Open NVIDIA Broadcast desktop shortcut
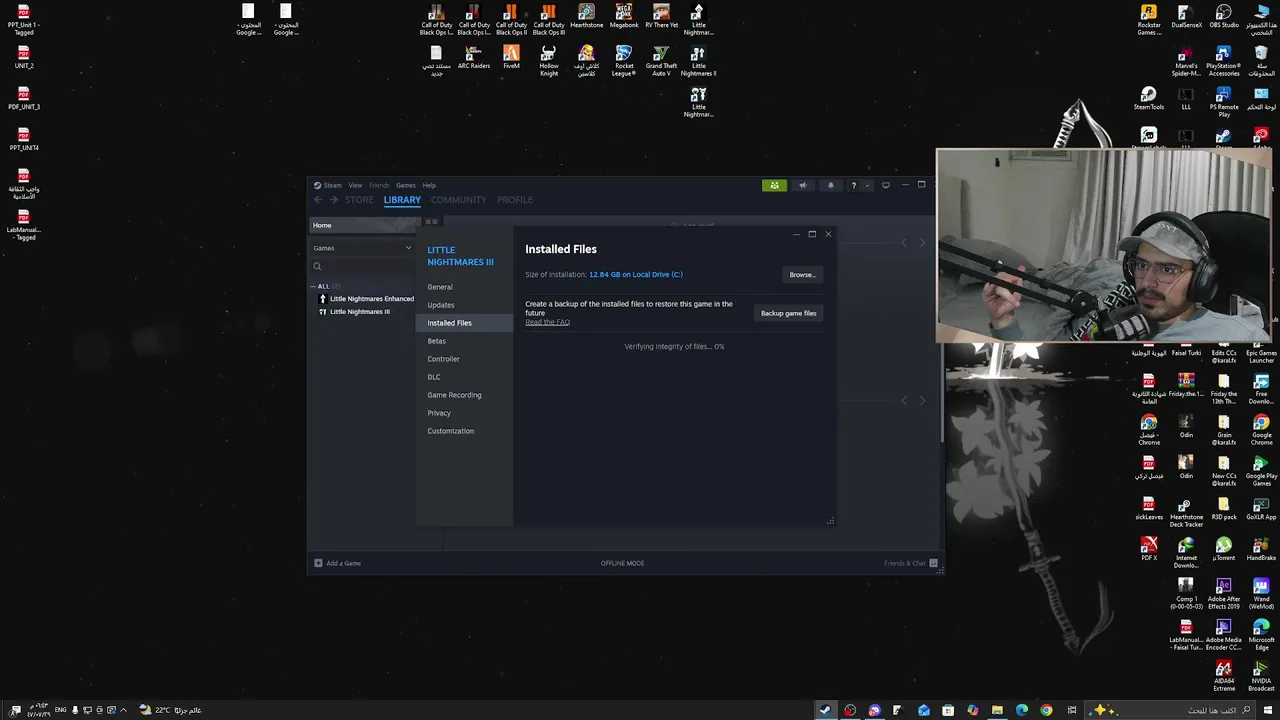Image resolution: width=1280 pixels, height=720 pixels. click(x=1261, y=676)
